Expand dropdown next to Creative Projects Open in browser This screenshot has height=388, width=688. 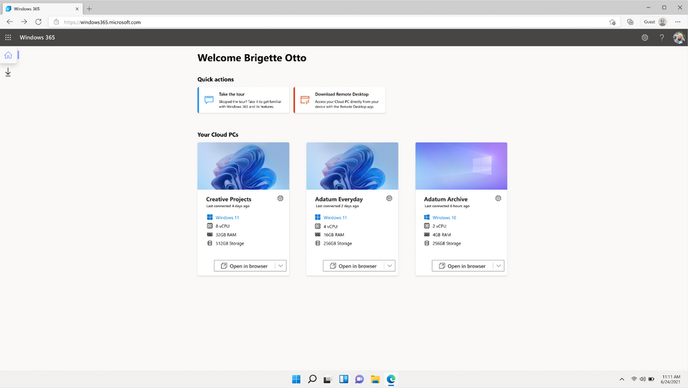coord(281,266)
